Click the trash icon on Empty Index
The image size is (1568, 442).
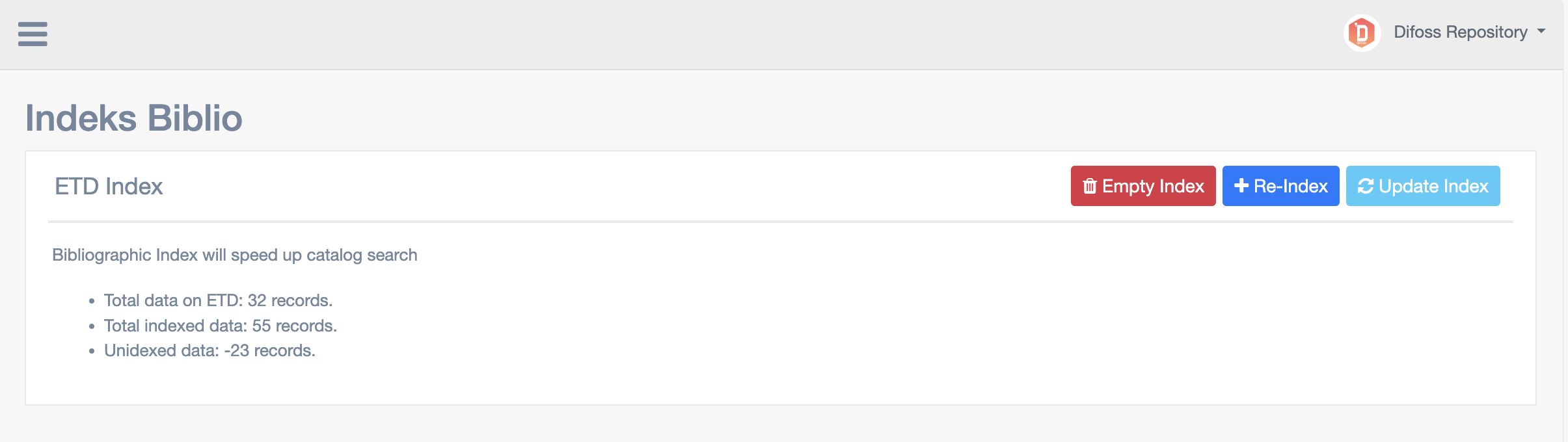click(1090, 187)
